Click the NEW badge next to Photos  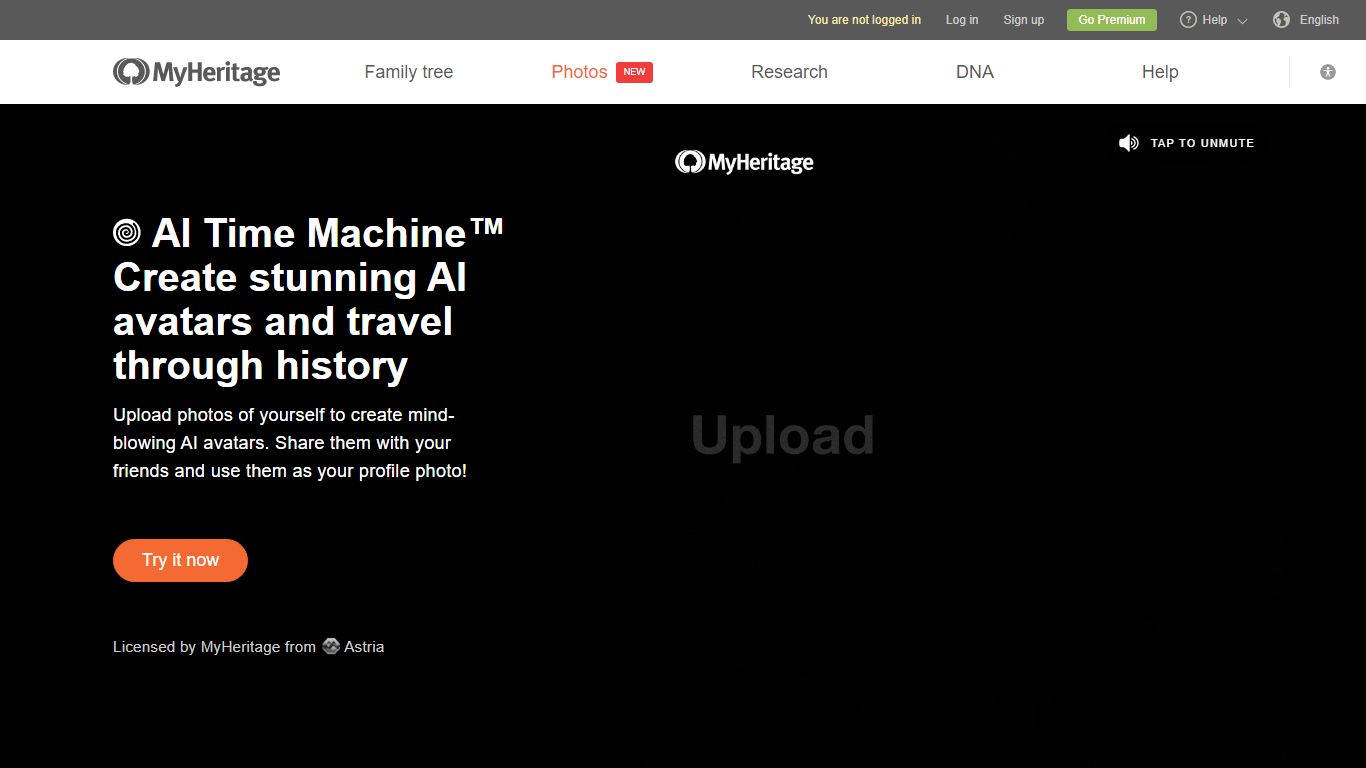point(634,72)
